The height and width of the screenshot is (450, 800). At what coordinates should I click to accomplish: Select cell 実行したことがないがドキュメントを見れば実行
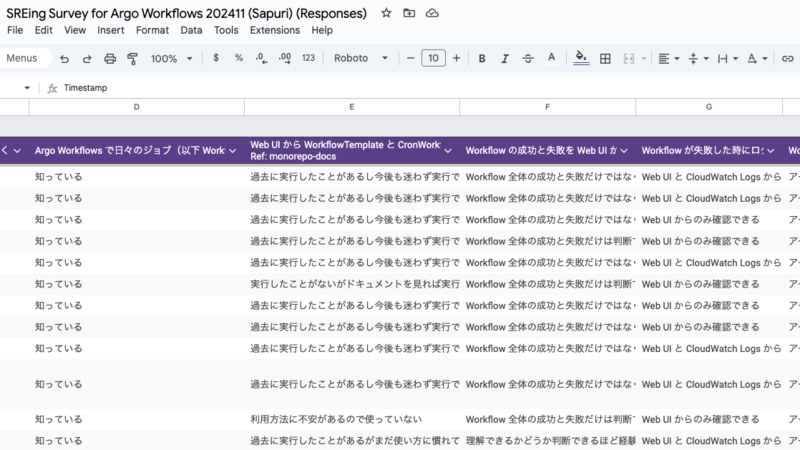click(x=352, y=284)
